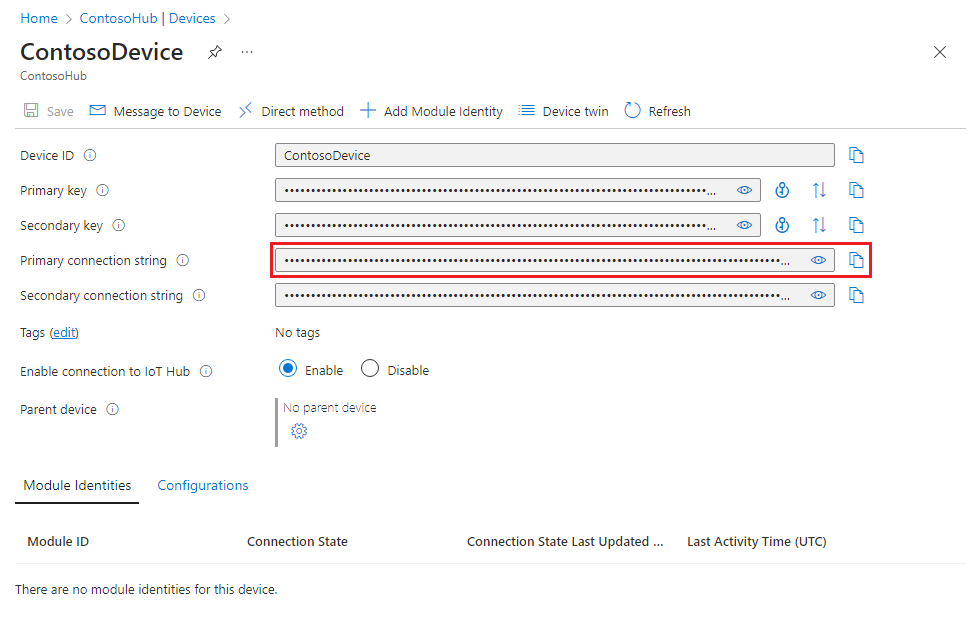
Task: Invoke a Direct method
Action: tap(290, 111)
